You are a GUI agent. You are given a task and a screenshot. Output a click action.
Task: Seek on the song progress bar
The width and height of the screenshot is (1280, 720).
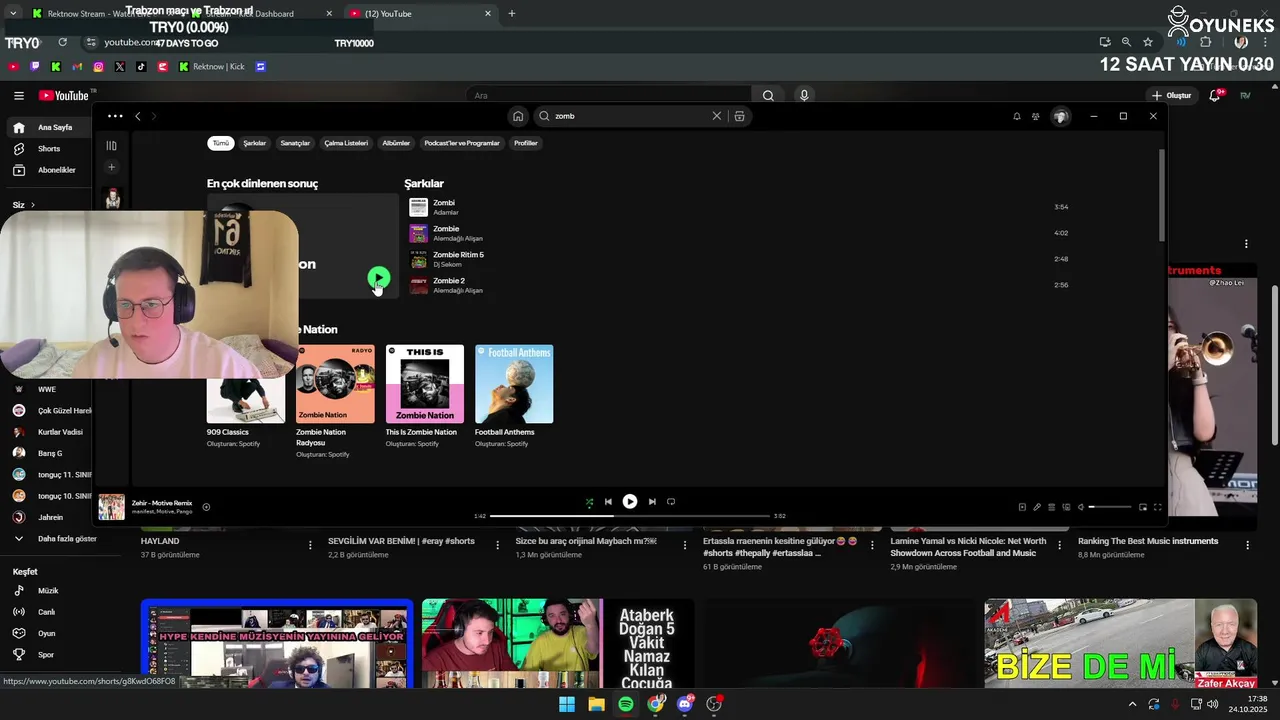click(x=630, y=516)
